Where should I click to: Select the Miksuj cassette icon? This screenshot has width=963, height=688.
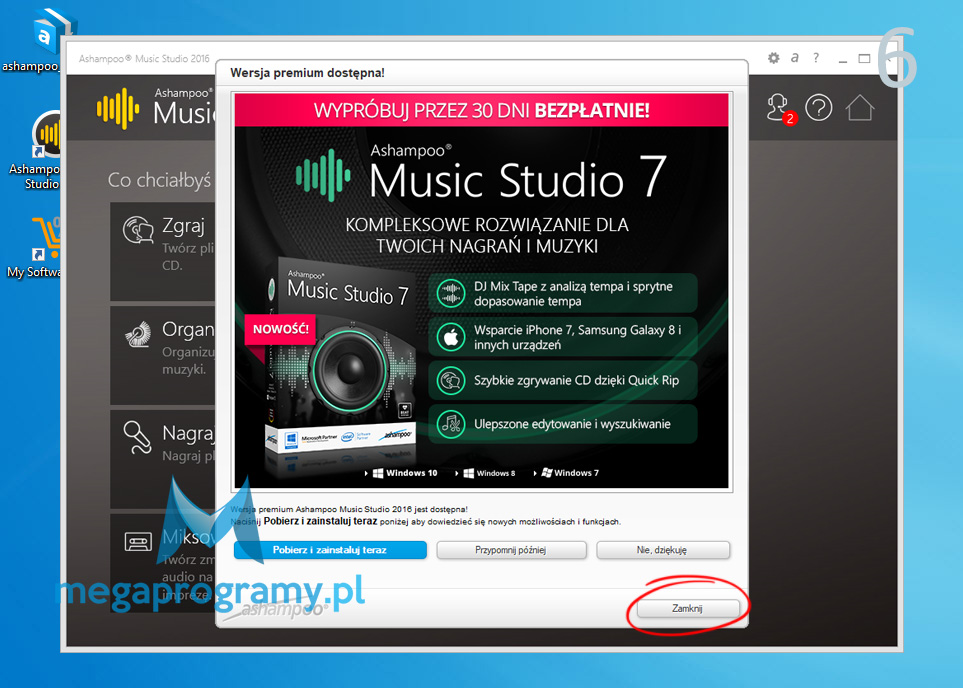[138, 542]
